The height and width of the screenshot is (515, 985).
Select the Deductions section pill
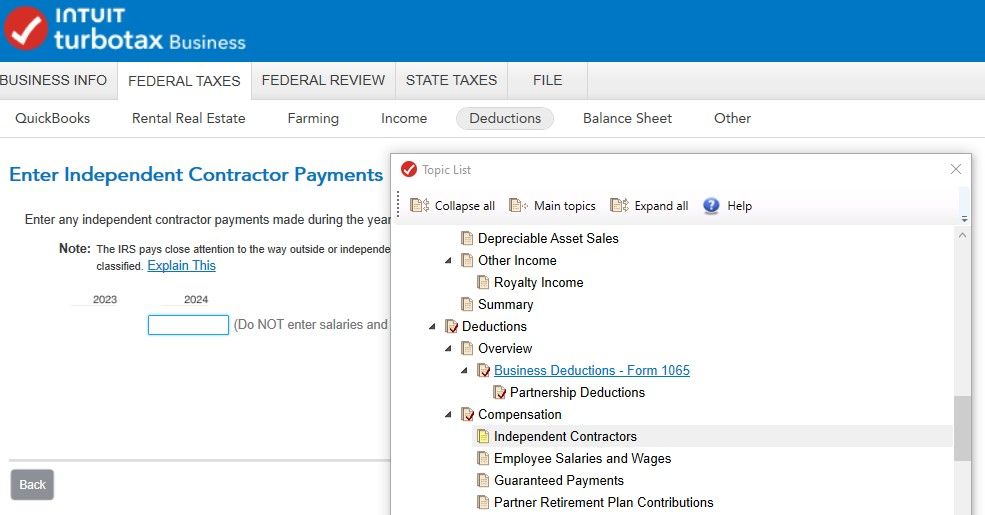click(x=505, y=118)
